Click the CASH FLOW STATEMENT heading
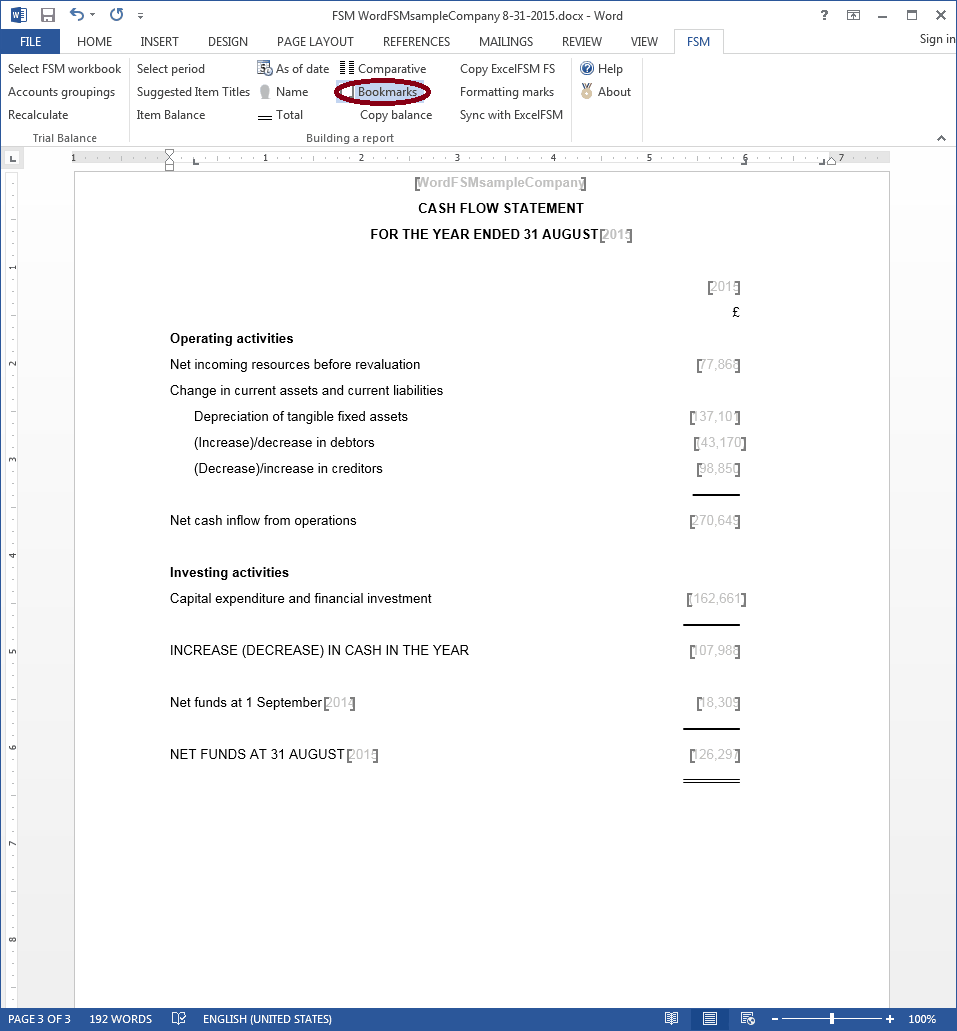Screen dimensions: 957x1031 click(x=501, y=208)
